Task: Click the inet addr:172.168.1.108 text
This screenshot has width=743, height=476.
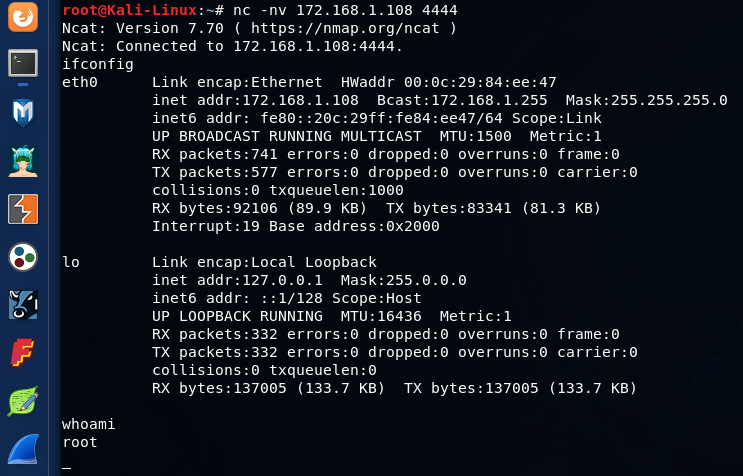Action: 255,100
